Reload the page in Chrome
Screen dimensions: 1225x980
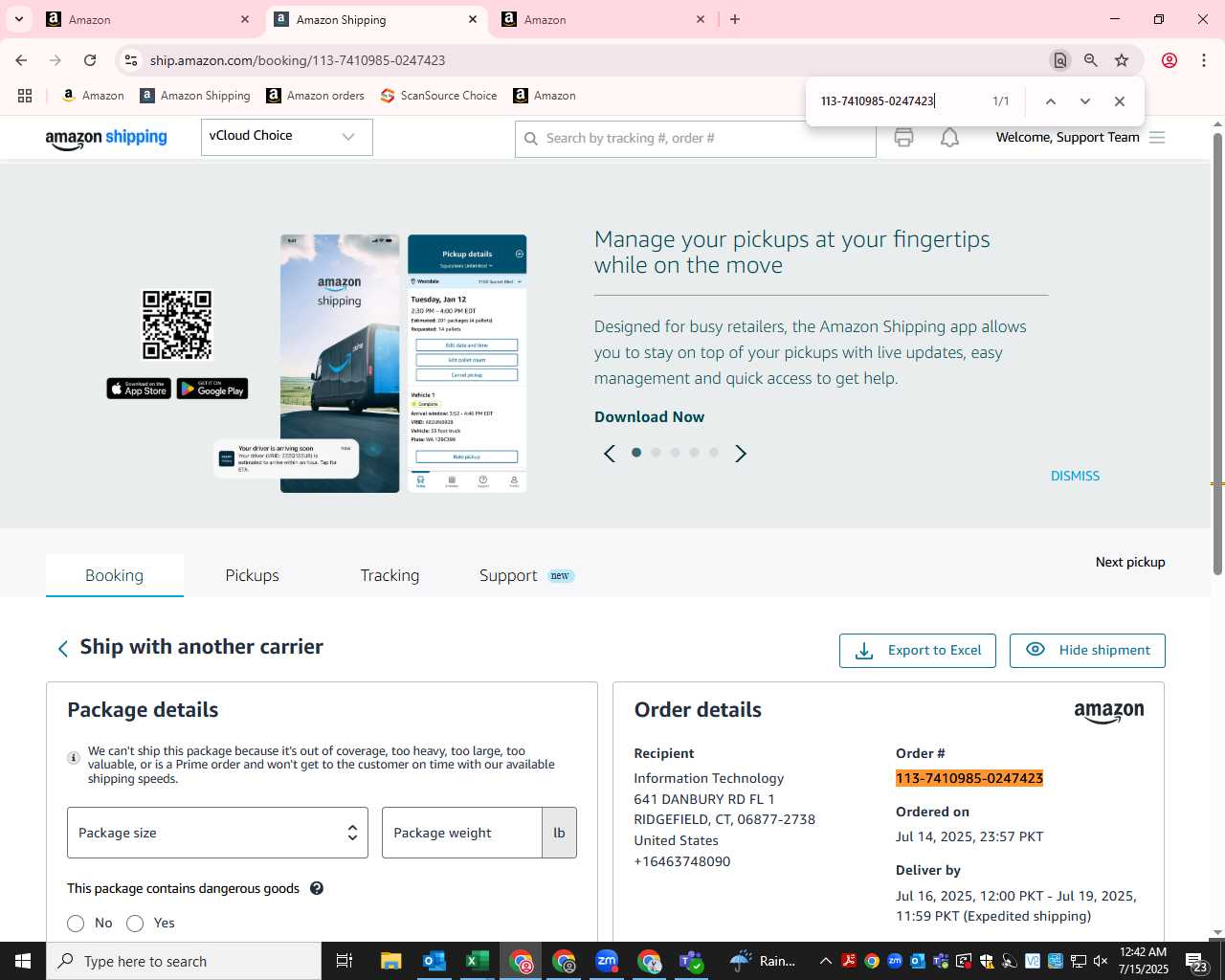90,60
